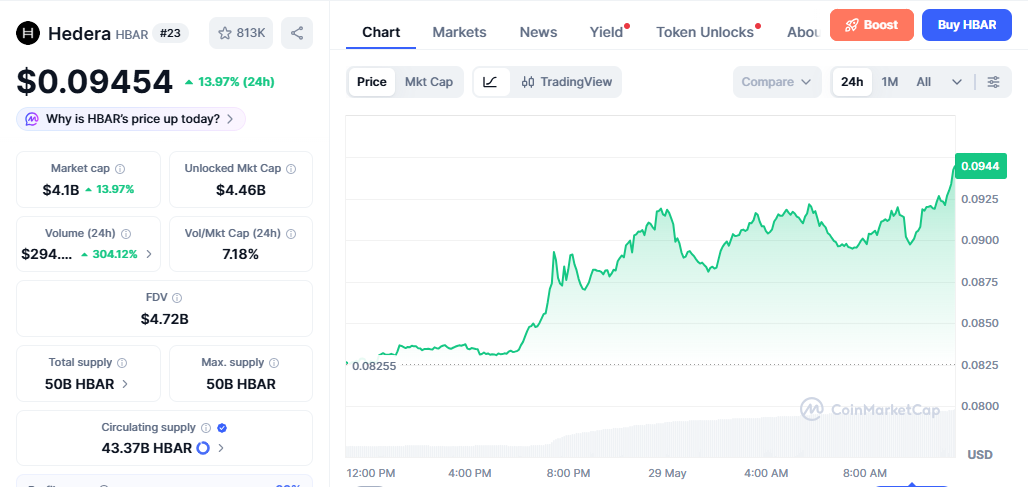The image size is (1028, 487).
Task: Expand Circulating supply details chevron
Action: tap(221, 448)
